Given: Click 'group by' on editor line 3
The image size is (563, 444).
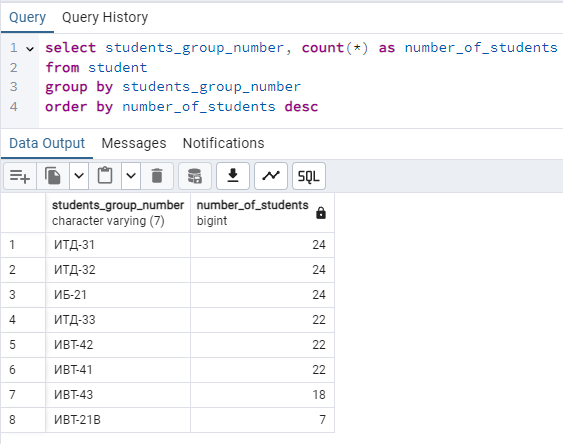Looking at the screenshot, I should (79, 87).
